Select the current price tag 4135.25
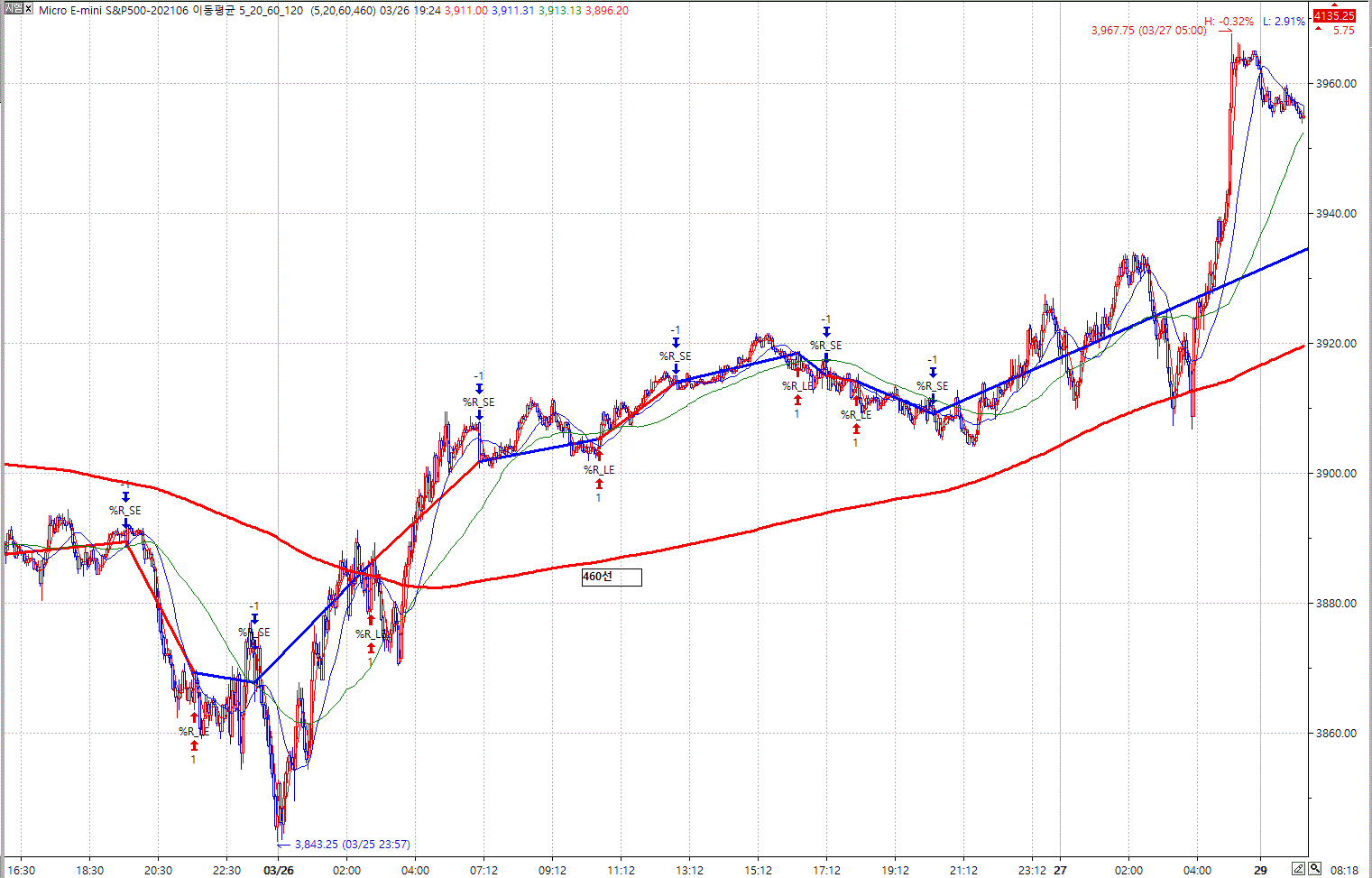 click(1333, 15)
